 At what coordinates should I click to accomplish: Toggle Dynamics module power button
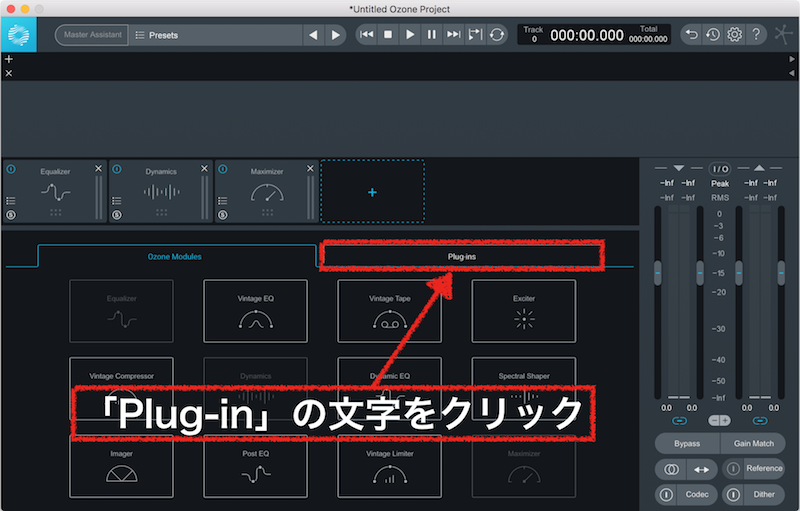[x=117, y=169]
